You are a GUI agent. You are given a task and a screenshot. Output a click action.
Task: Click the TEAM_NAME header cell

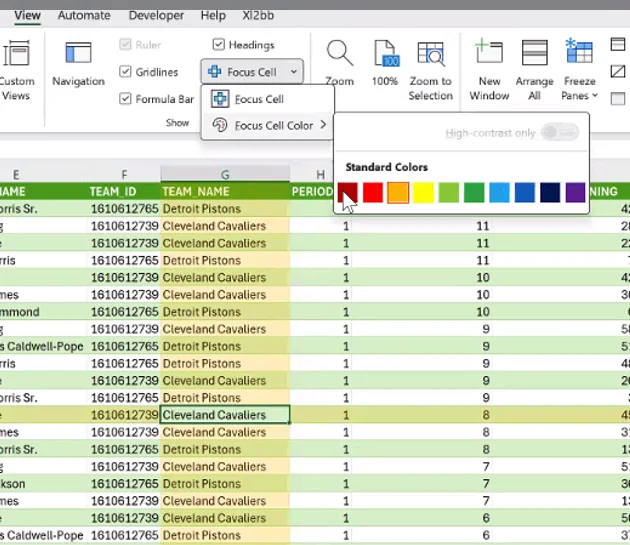point(225,191)
